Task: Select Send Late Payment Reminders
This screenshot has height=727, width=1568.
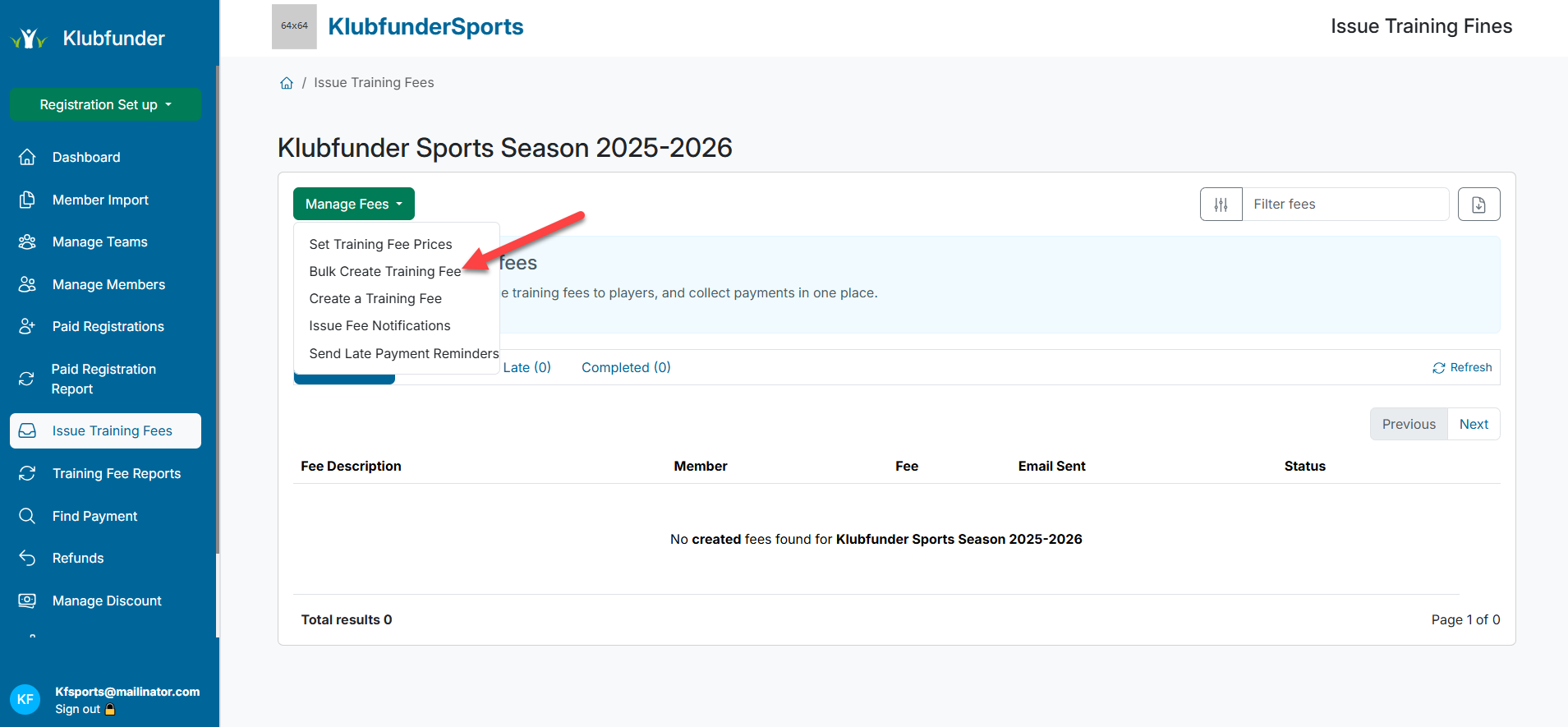Action: [x=403, y=353]
